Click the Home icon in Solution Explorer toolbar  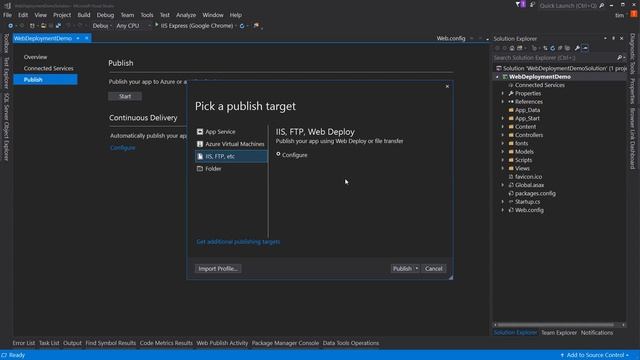pos(512,48)
